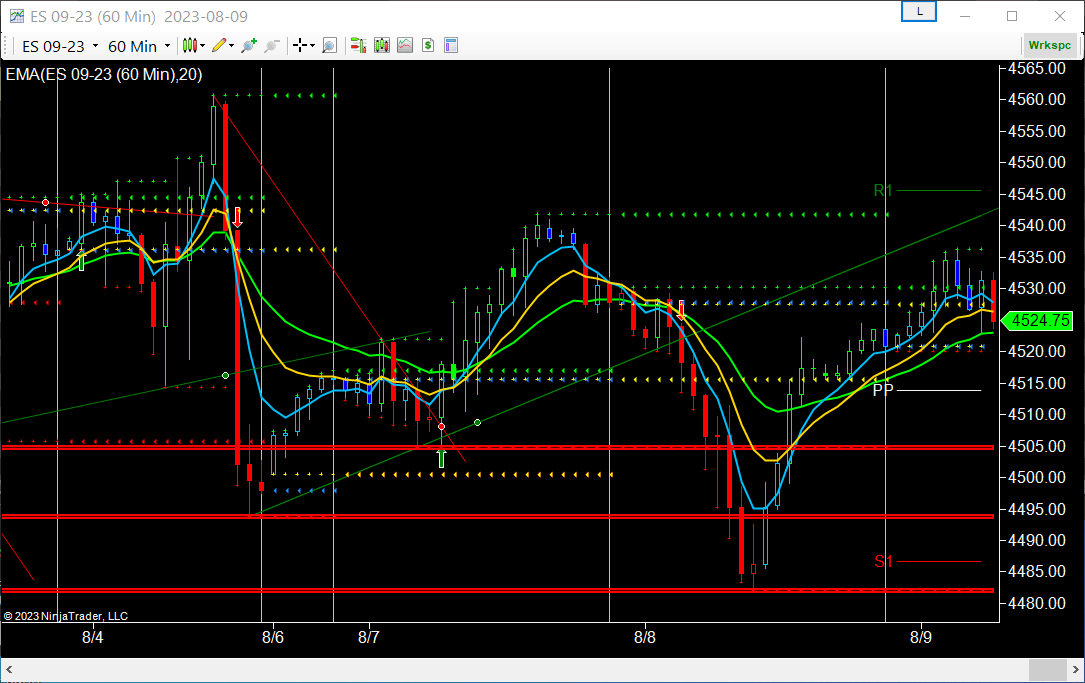Image resolution: width=1085 pixels, height=683 pixels.
Task: Open the candlestick chart style menu
Action: 193,46
